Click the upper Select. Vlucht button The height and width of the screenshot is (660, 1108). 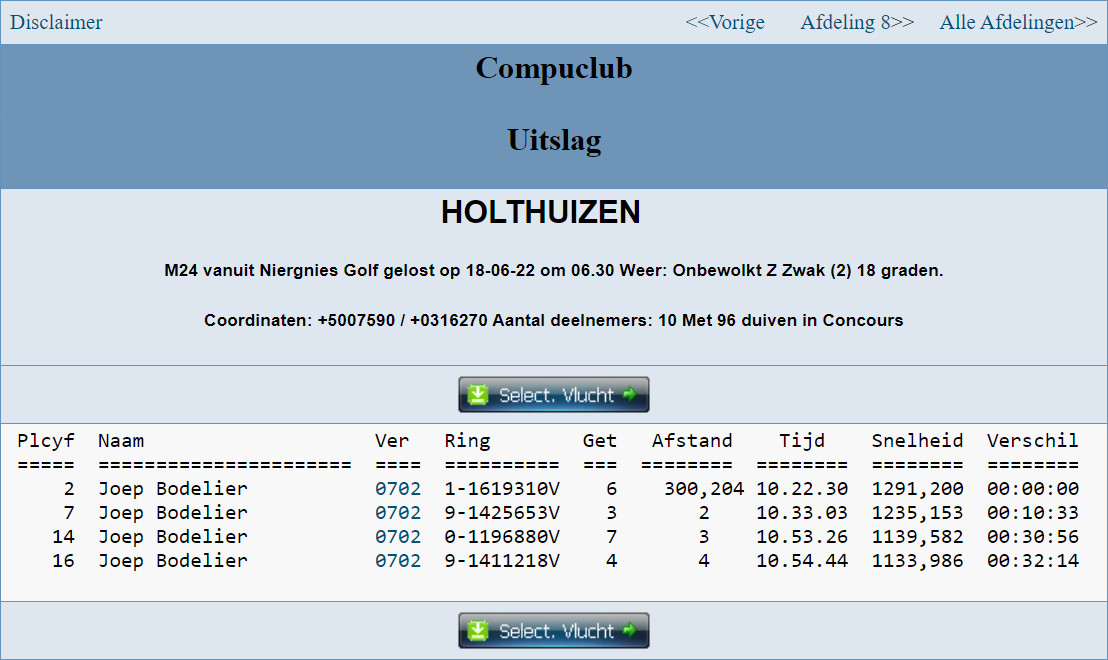click(553, 394)
